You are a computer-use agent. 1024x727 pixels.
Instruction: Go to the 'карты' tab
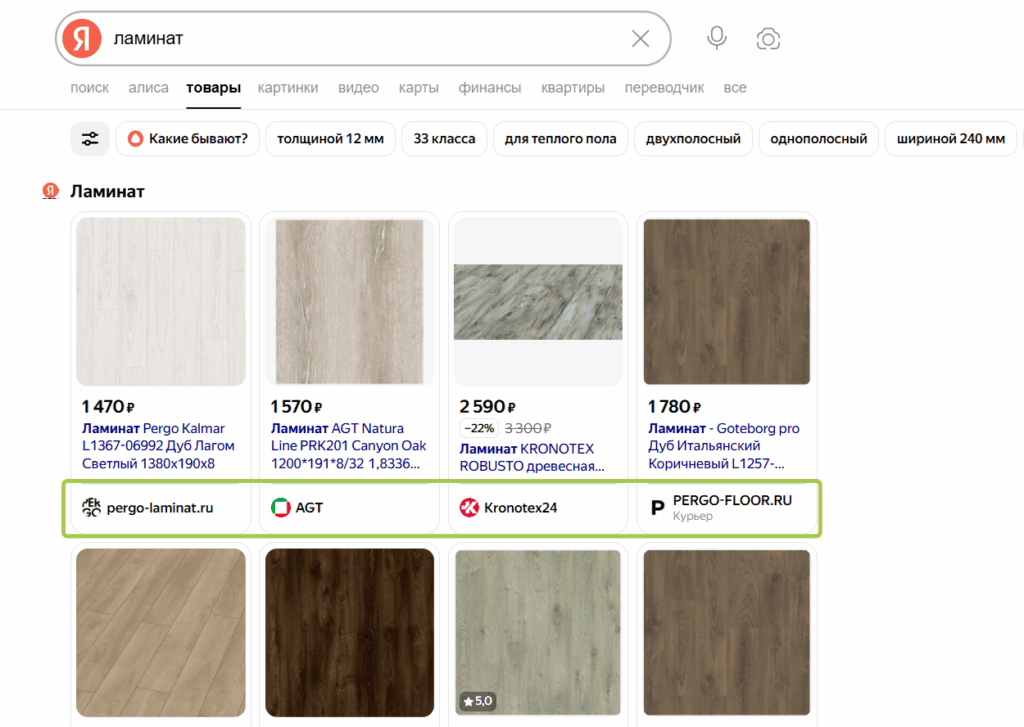point(419,88)
